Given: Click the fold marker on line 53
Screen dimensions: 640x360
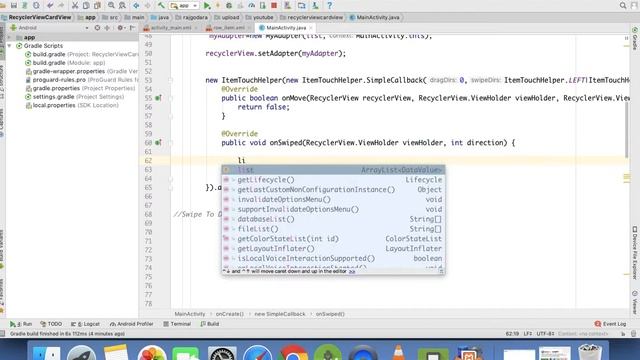Looking at the screenshot, I should 171,80.
